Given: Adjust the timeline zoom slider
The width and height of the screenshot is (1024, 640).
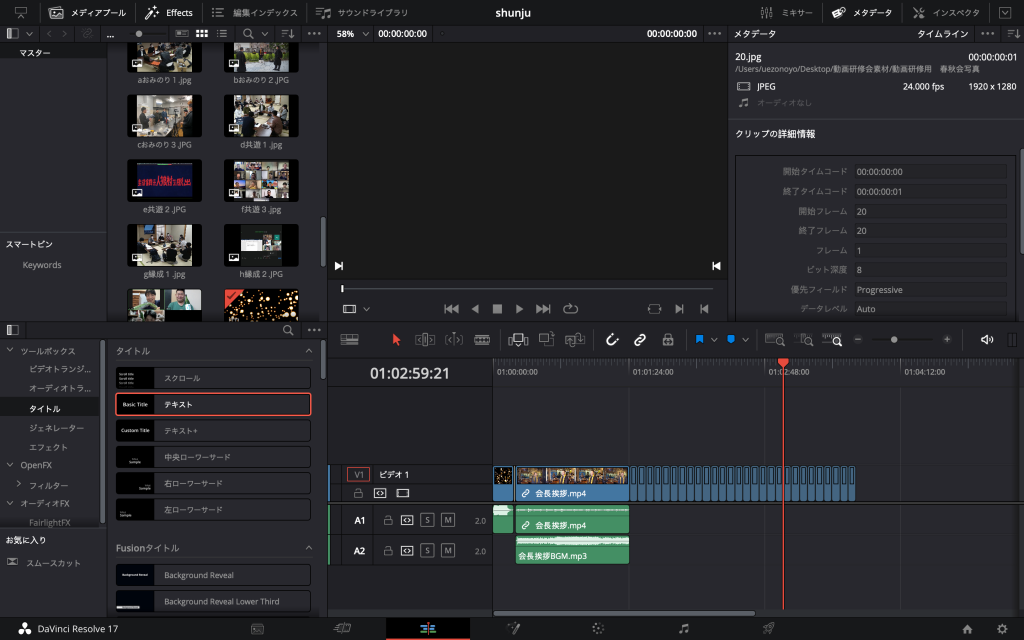Looking at the screenshot, I should click(x=894, y=340).
